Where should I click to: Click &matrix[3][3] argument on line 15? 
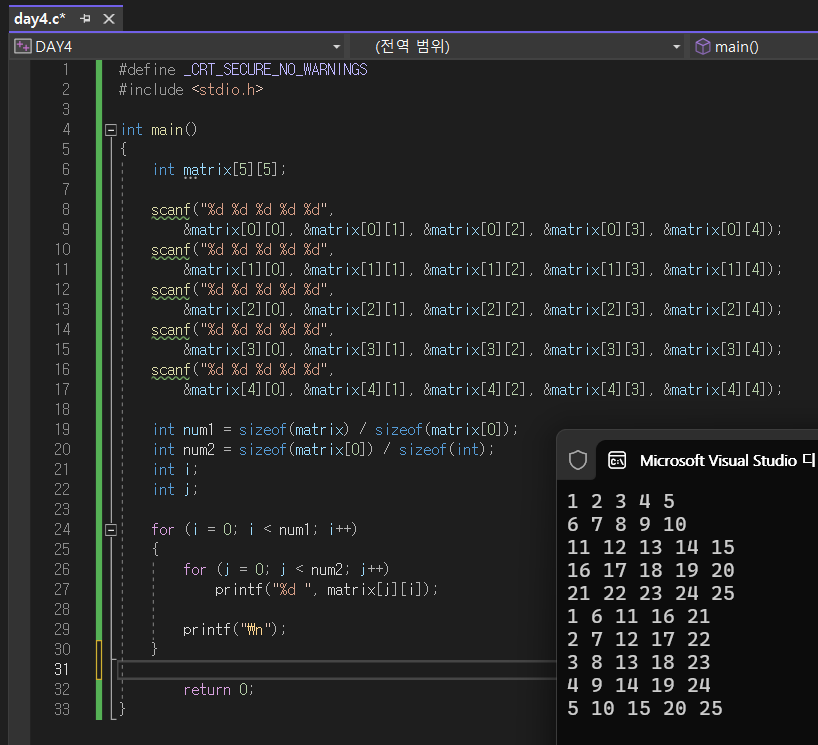[594, 350]
